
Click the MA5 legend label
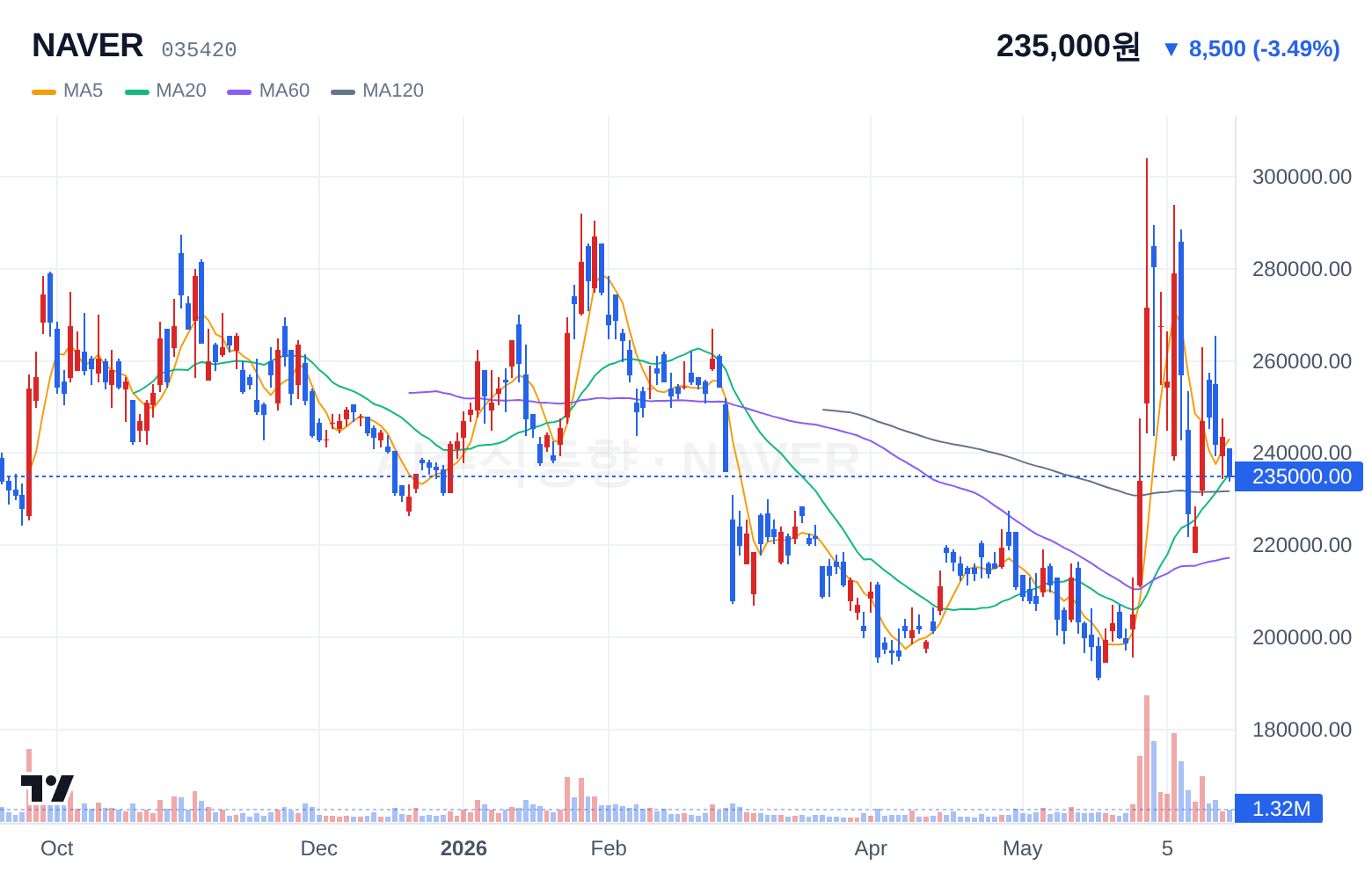click(84, 91)
